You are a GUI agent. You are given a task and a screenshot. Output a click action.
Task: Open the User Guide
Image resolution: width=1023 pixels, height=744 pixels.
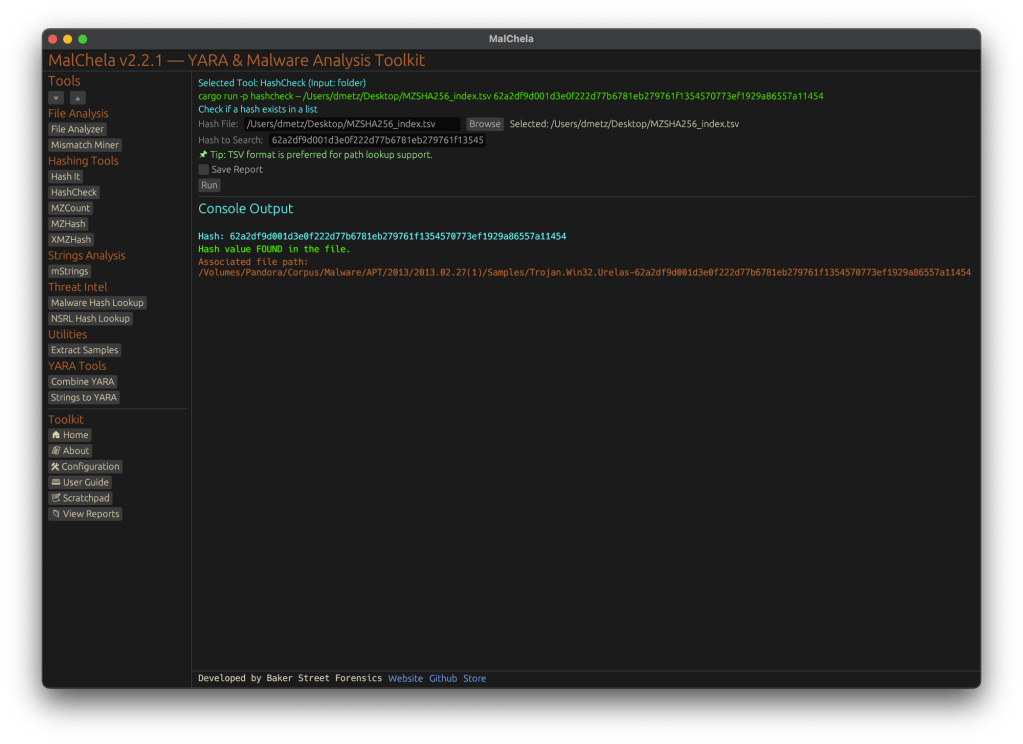[x=80, y=483]
